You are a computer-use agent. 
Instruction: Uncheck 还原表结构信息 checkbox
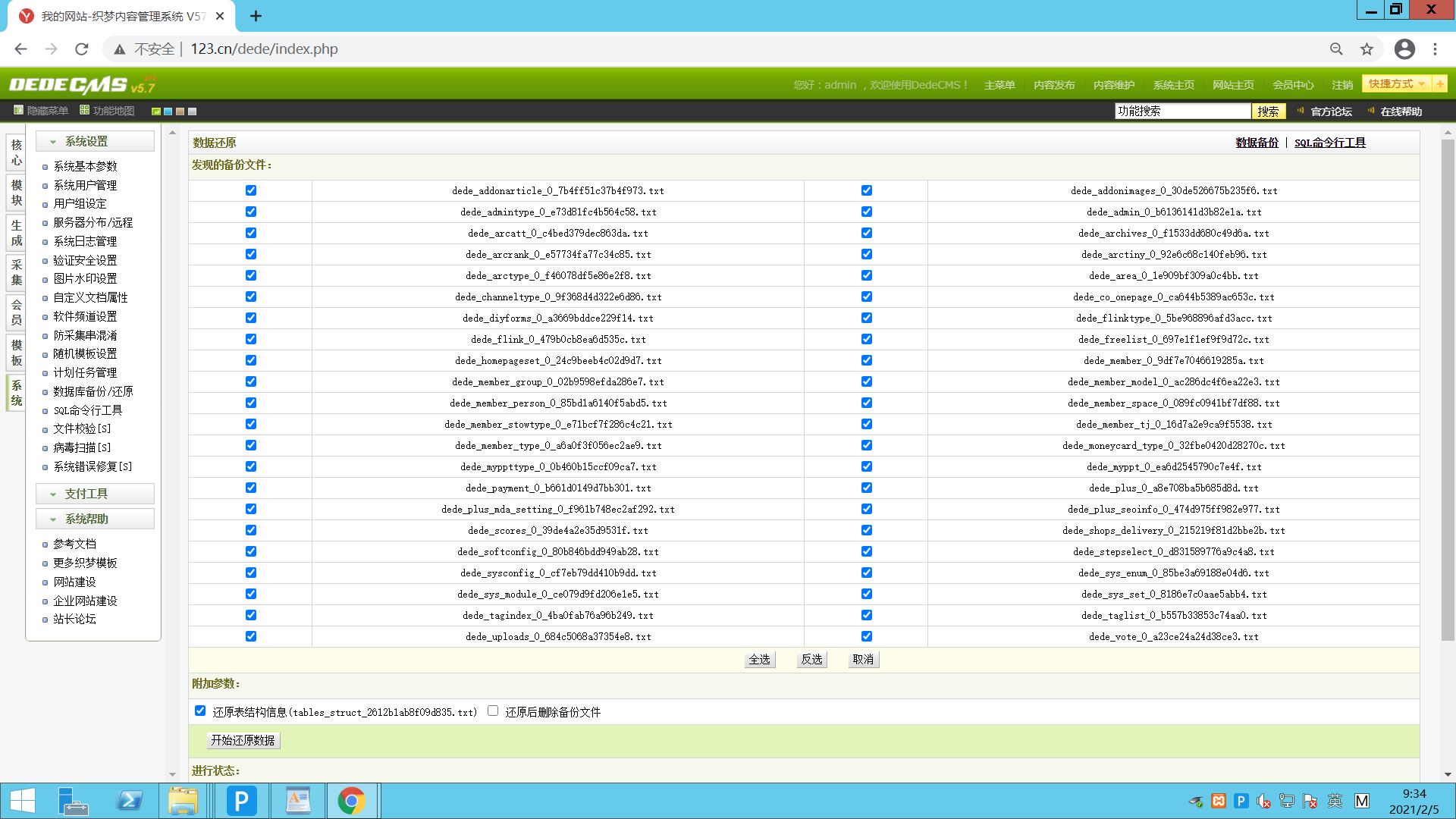(x=200, y=711)
